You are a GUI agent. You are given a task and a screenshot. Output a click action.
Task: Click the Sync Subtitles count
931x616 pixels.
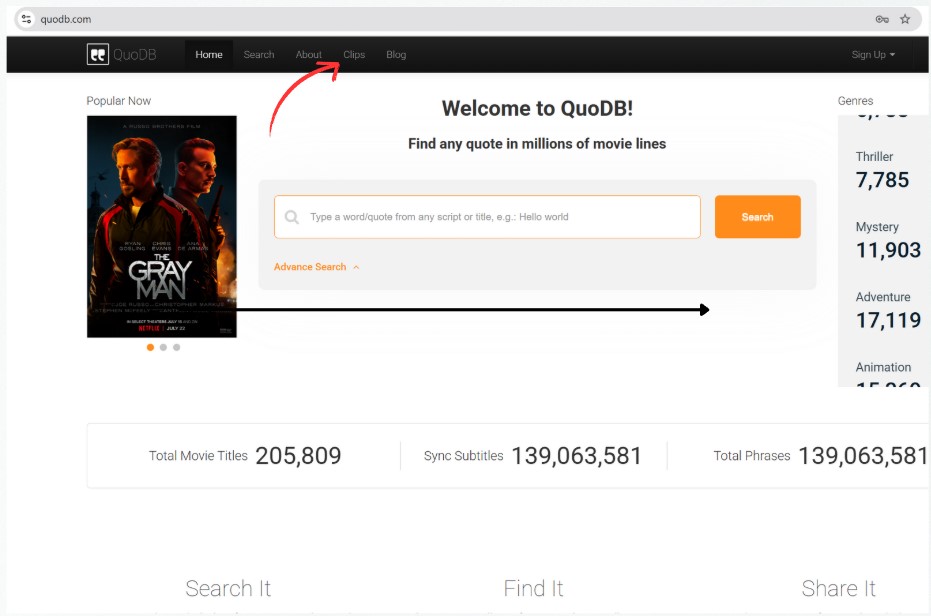click(x=577, y=456)
